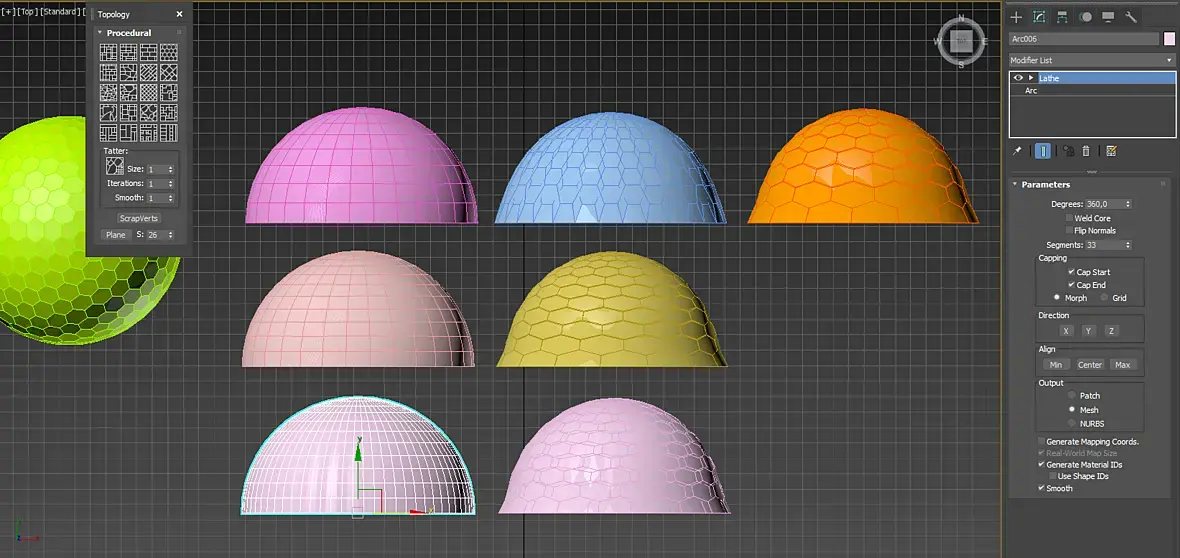This screenshot has height=558, width=1180.
Task: Uncheck the Cap Start option
Action: [1072, 272]
